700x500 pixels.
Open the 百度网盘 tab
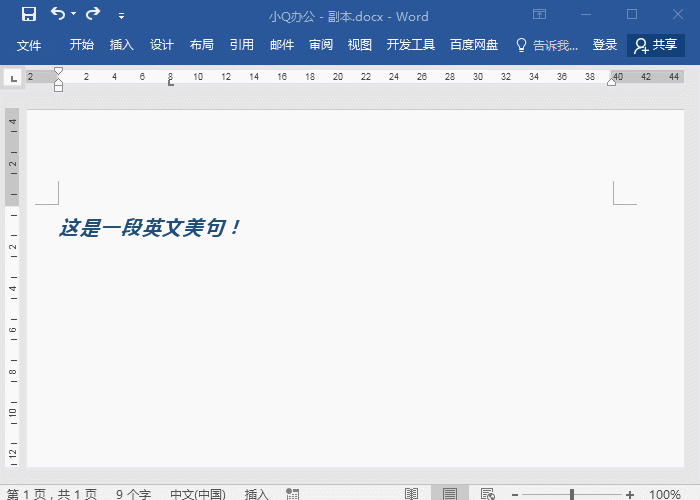[x=474, y=45]
